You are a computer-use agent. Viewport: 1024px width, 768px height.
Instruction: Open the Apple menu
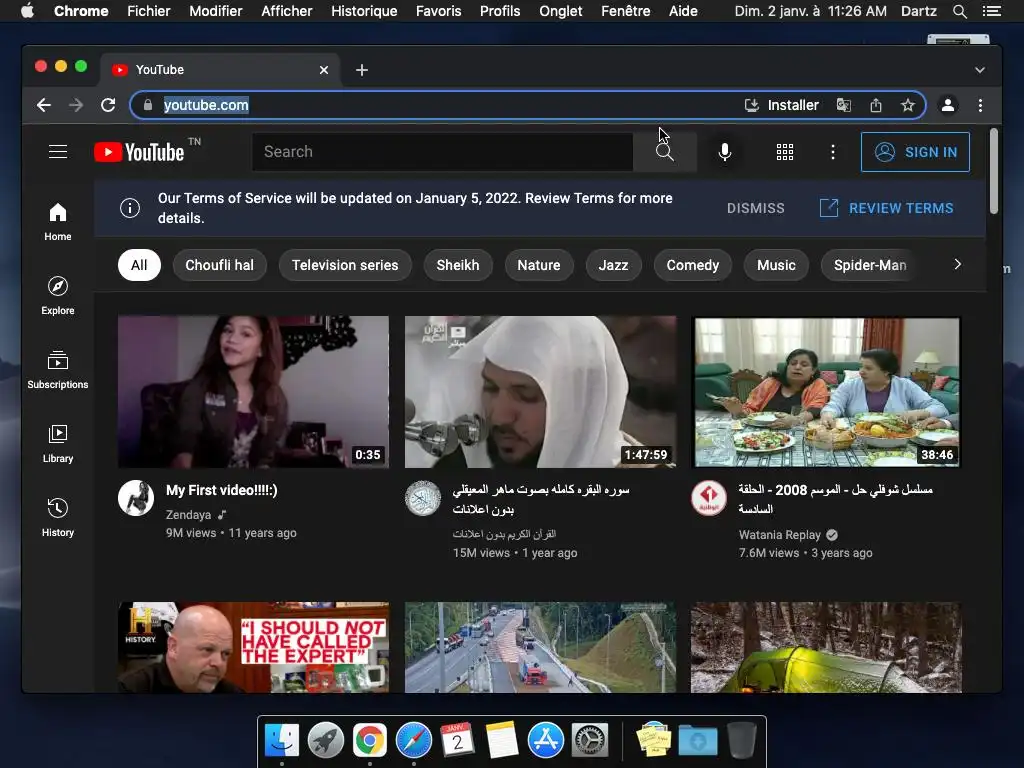(x=27, y=11)
